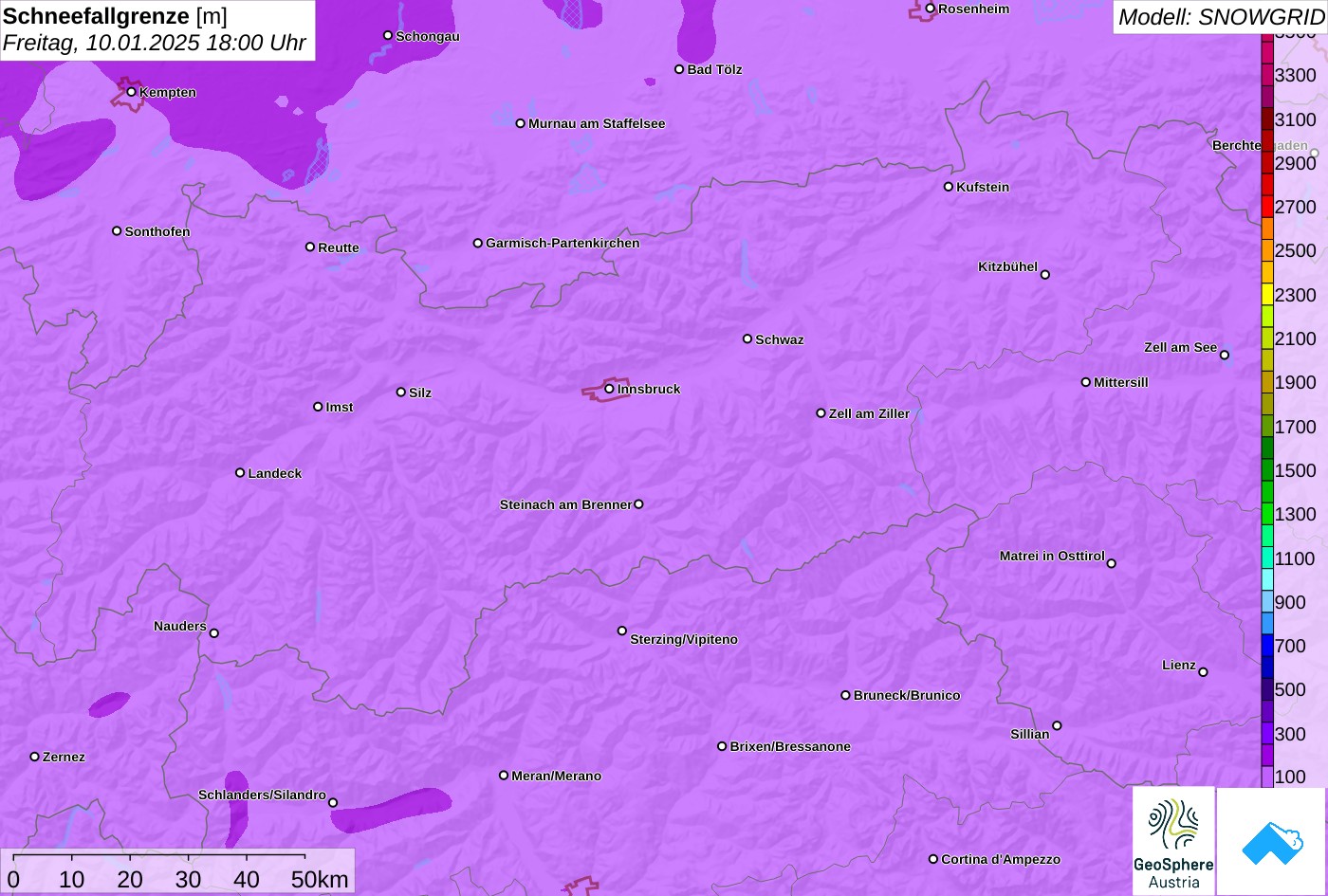Click the cyan 1100 legend swatch
The height and width of the screenshot is (896, 1328).
(x=1267, y=558)
